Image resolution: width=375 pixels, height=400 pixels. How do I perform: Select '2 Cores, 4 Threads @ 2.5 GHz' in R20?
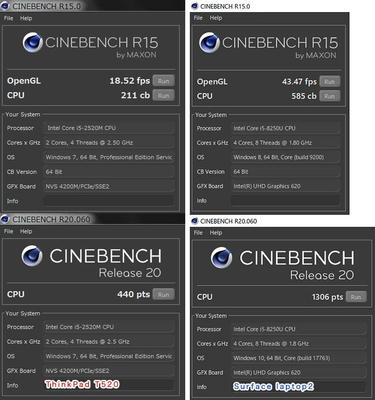pos(88,342)
